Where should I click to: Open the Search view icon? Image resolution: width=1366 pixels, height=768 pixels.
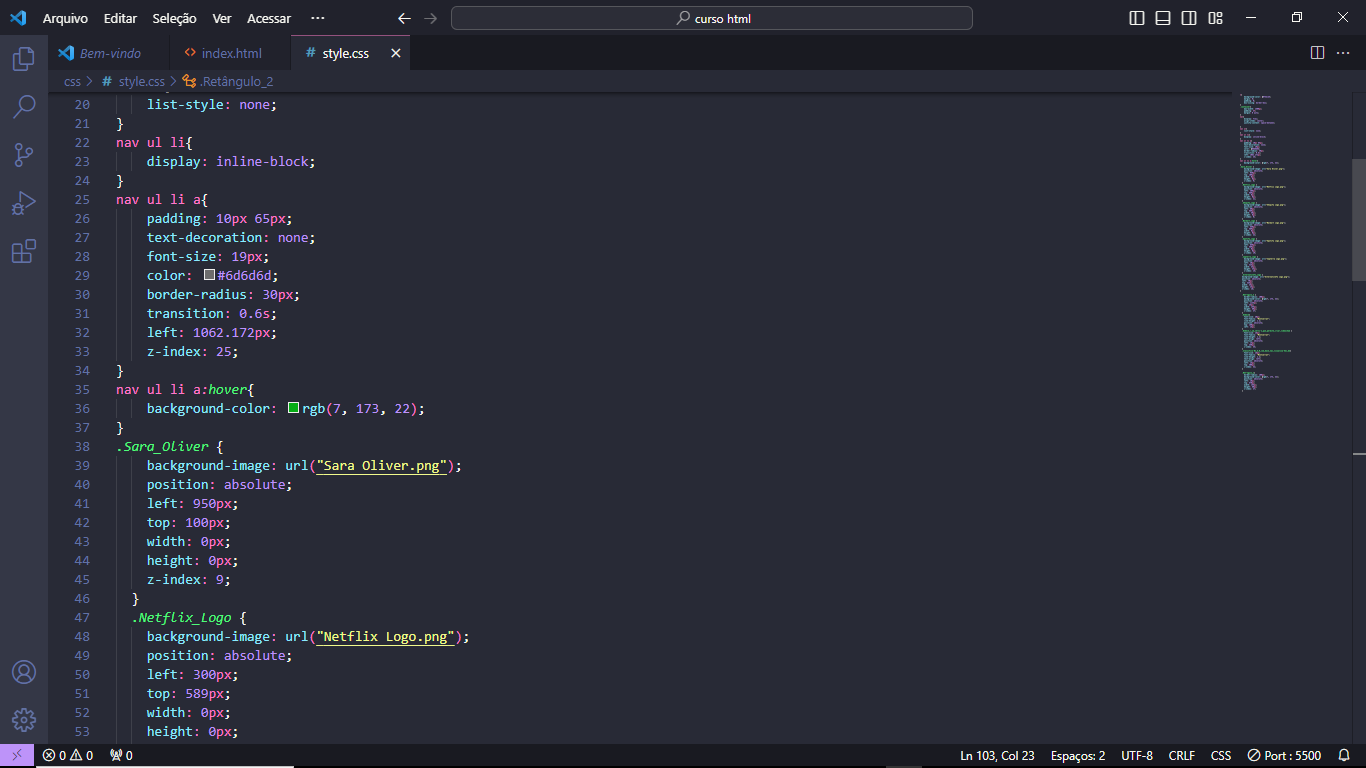[x=24, y=106]
